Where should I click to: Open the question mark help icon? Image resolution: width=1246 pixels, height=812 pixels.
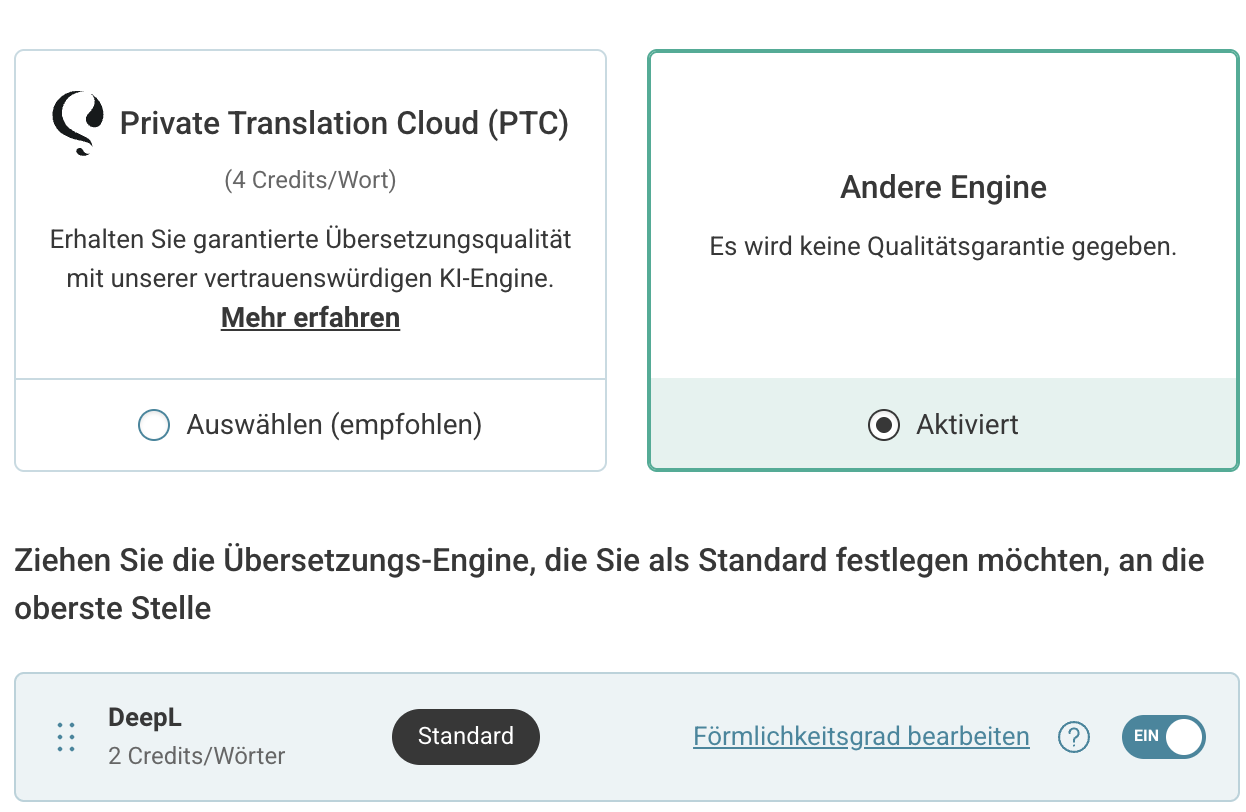pos(1073,737)
